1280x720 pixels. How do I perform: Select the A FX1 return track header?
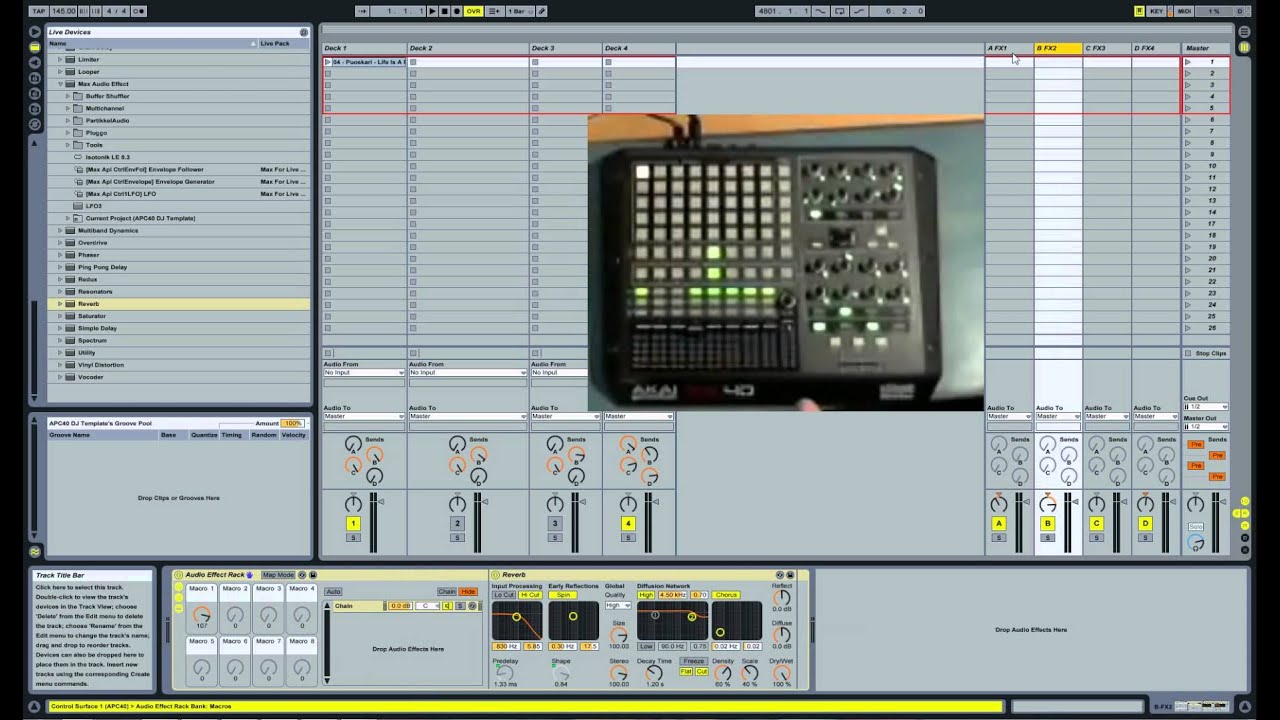click(x=1009, y=48)
